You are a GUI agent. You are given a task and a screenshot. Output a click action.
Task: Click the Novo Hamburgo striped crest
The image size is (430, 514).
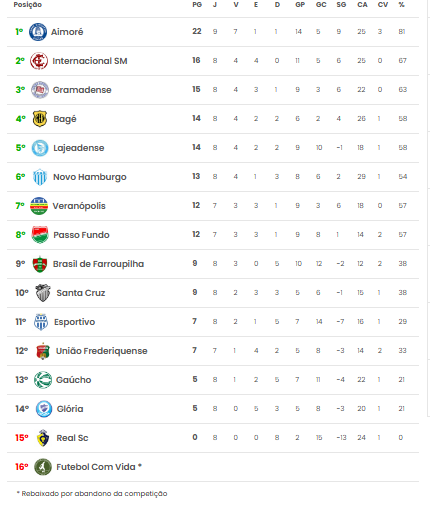[x=40, y=177]
